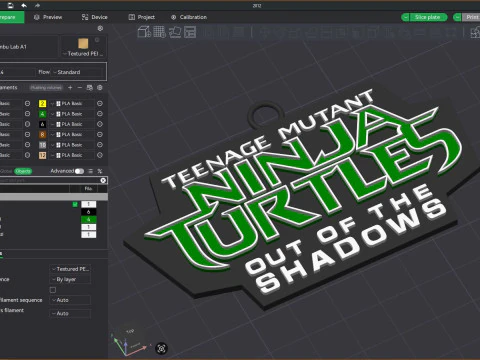This screenshot has width=480, height=360.
Task: Open filament settings gear beside sync icon
Action: point(100,88)
